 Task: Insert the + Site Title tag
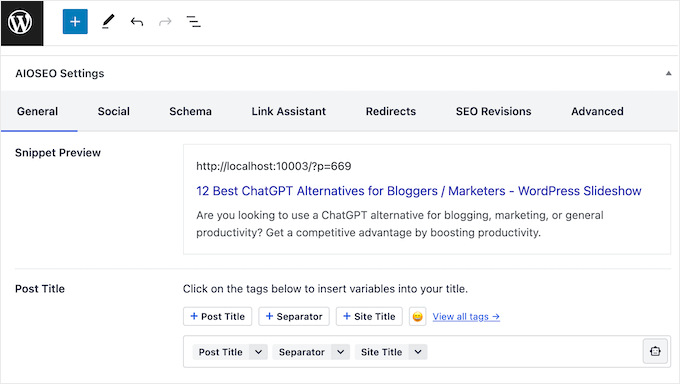pyautogui.click(x=369, y=316)
